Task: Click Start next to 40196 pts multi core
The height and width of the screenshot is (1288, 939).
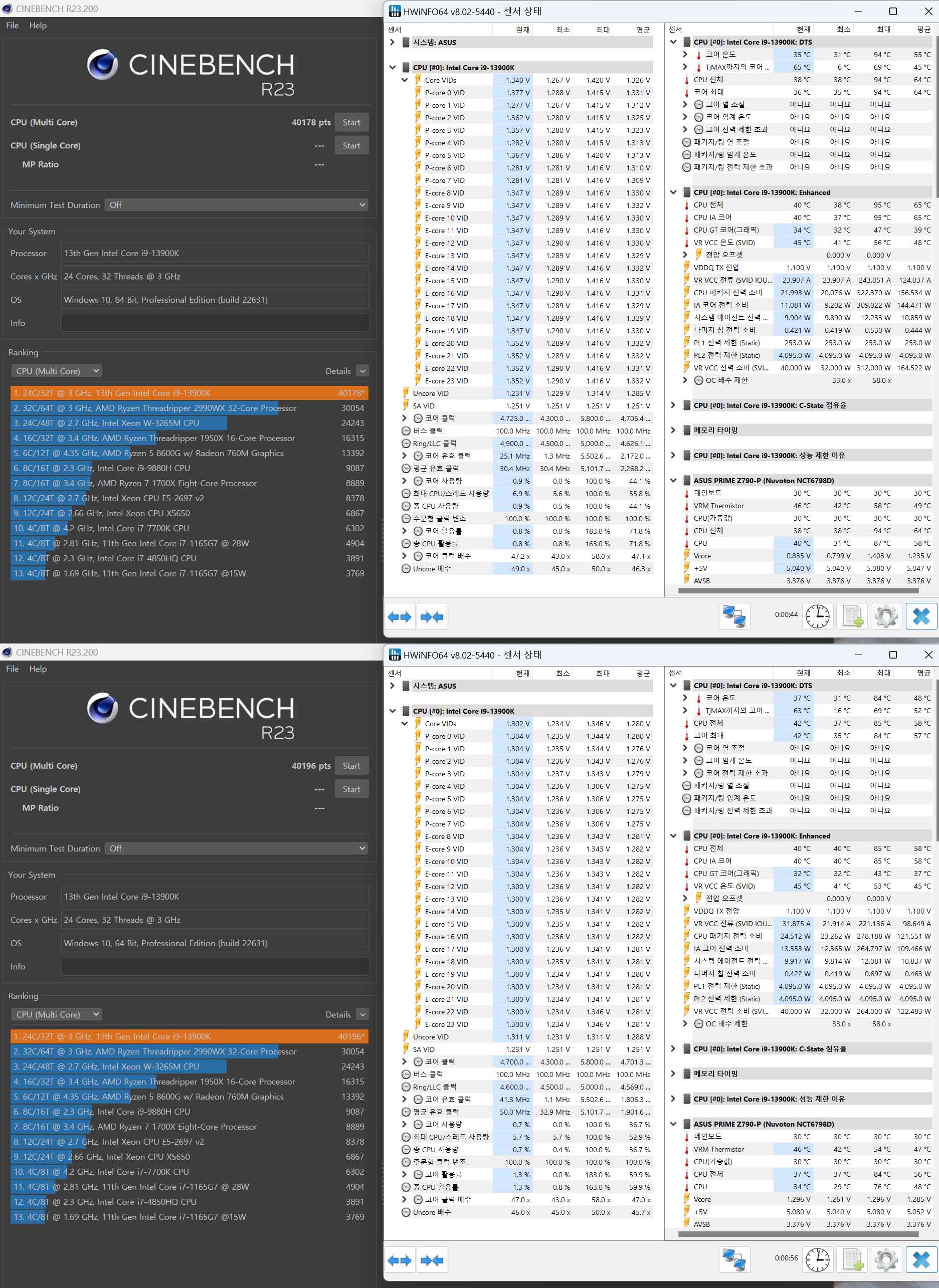Action: (x=351, y=766)
